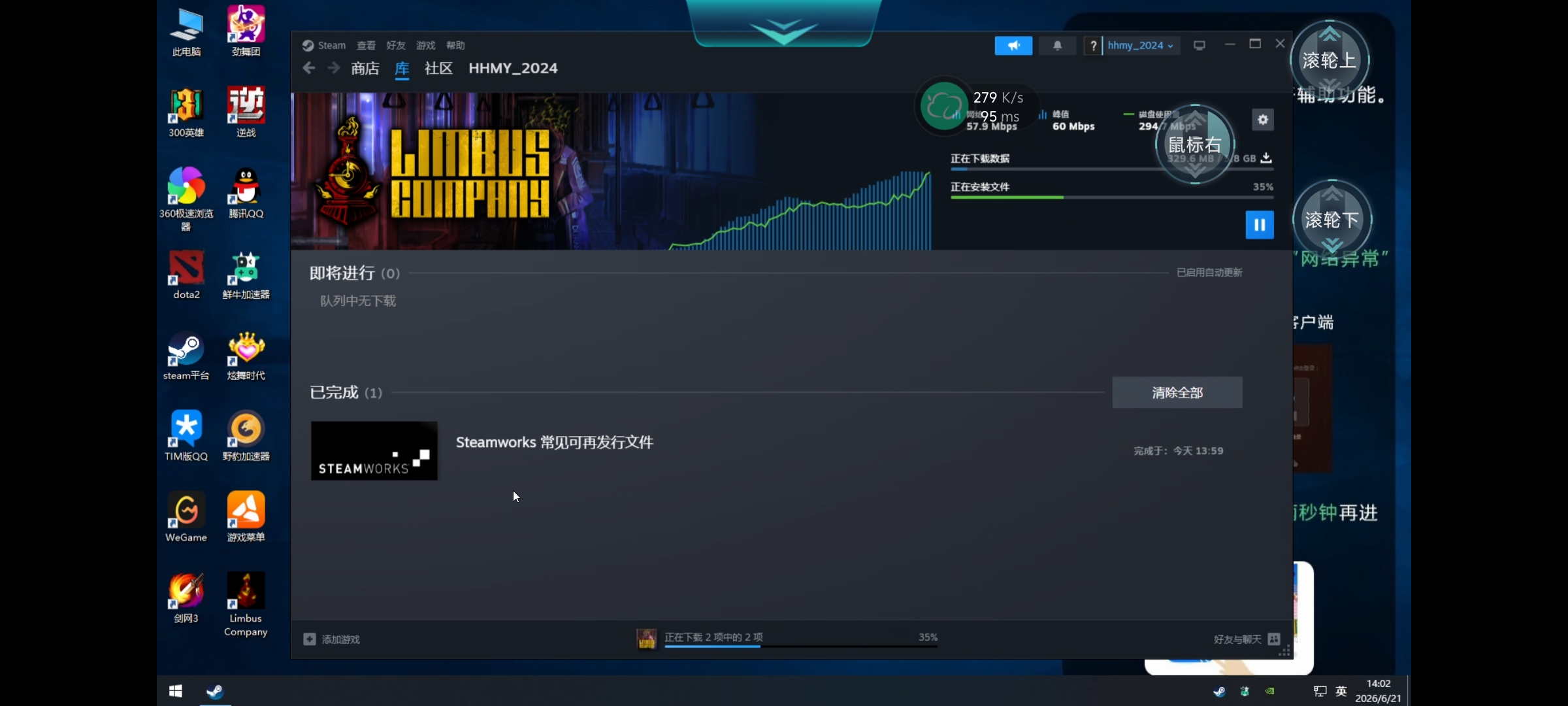Click the Steam help question mark
Viewport: 1568px width, 706px height.
[x=1093, y=46]
